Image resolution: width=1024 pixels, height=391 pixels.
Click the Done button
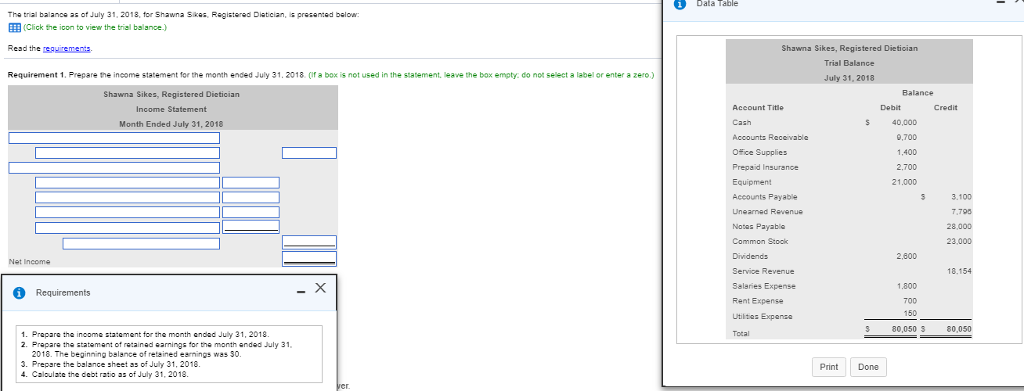pos(868,367)
